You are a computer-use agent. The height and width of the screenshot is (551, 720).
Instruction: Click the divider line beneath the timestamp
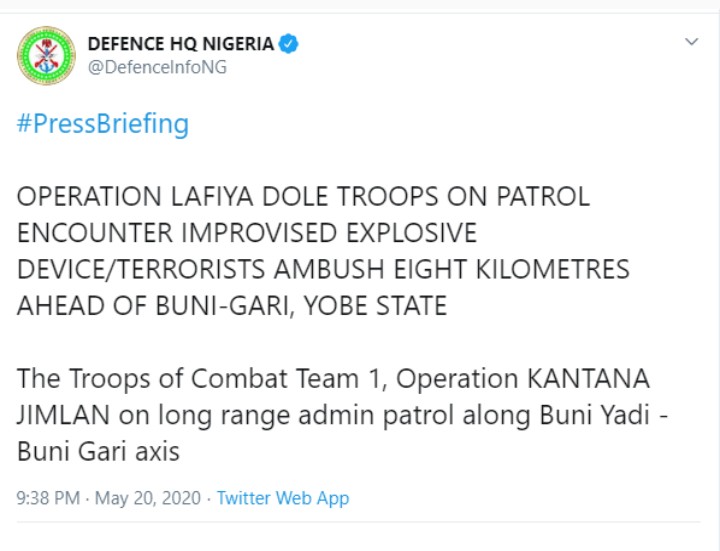click(x=358, y=522)
